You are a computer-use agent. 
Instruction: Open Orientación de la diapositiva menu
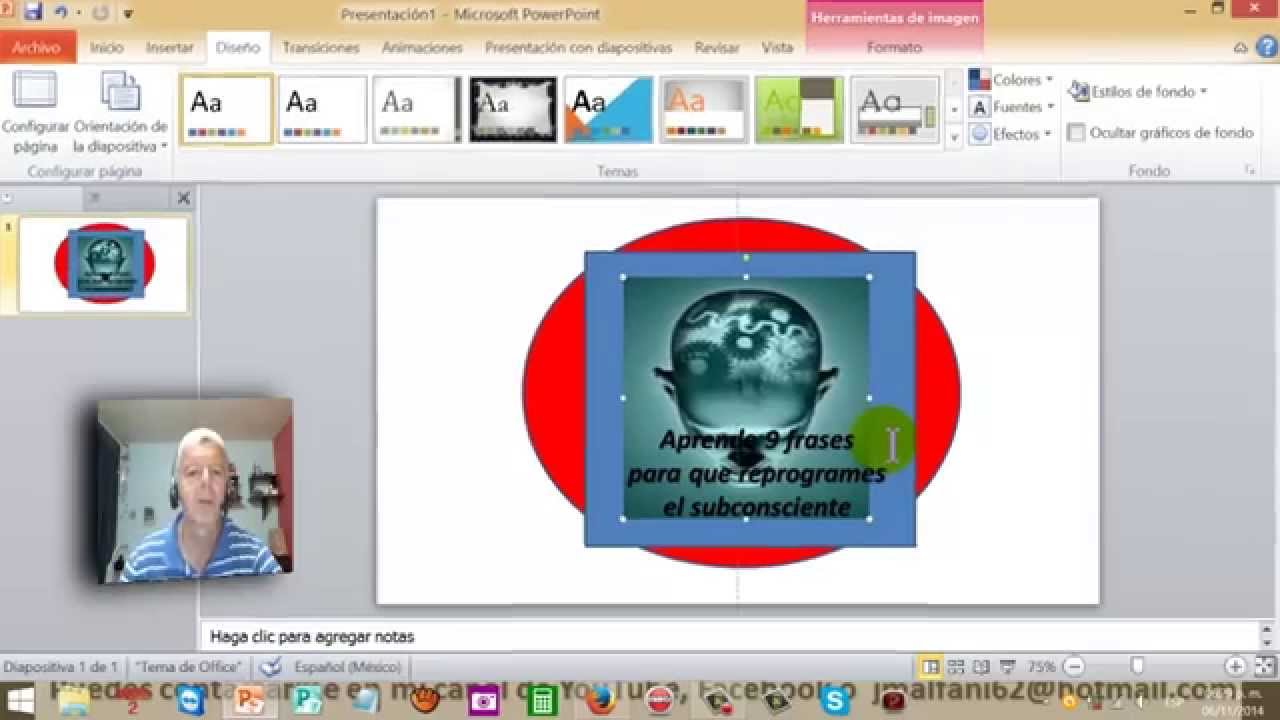(120, 112)
